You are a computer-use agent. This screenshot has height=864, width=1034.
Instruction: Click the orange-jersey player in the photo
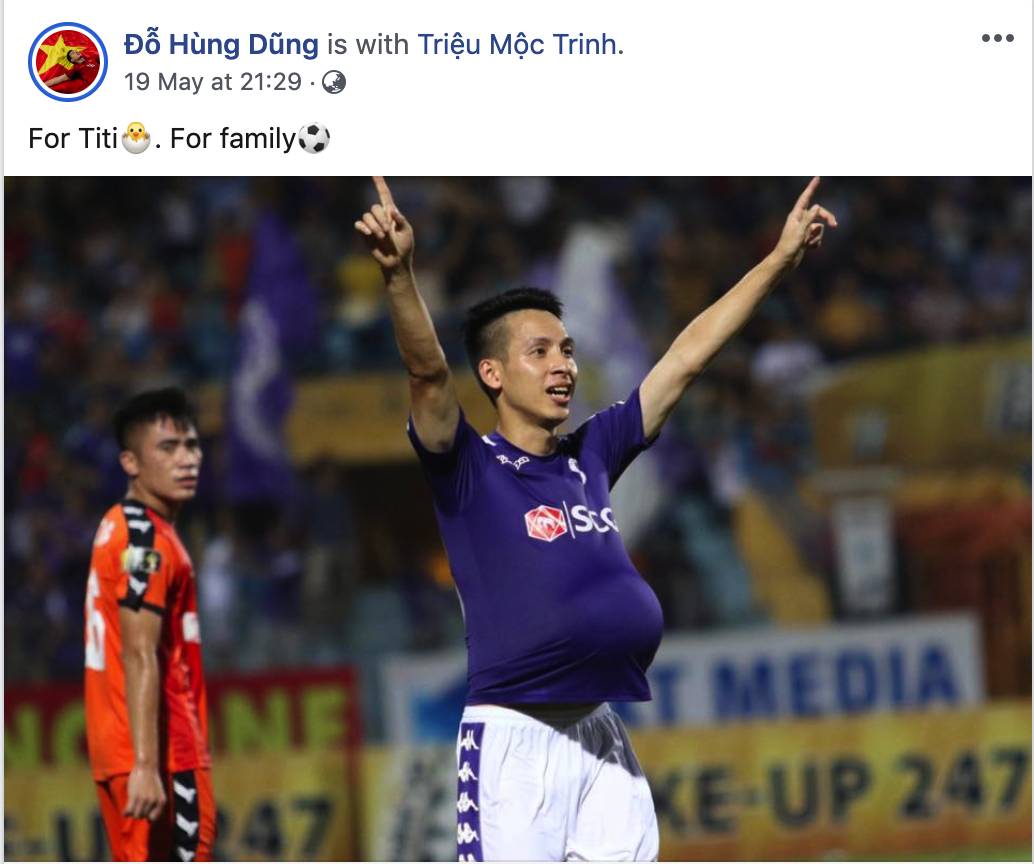pyautogui.click(x=149, y=623)
